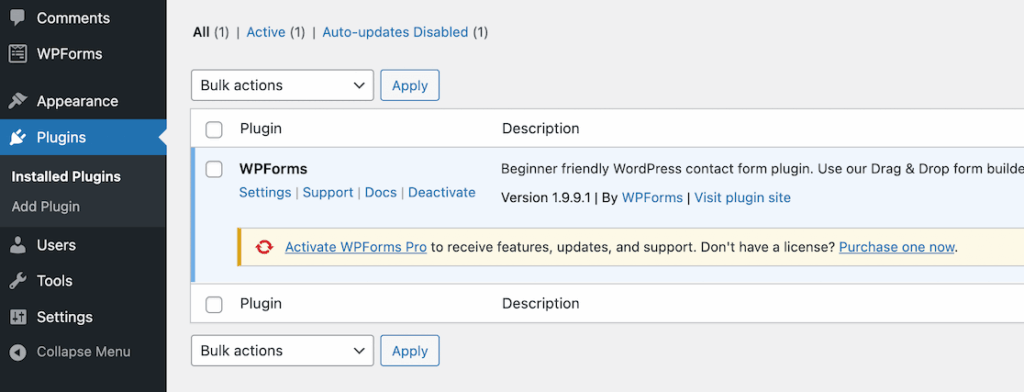Viewport: 1024px width, 392px height.
Task: Open the top Bulk actions dropdown
Action: click(282, 86)
